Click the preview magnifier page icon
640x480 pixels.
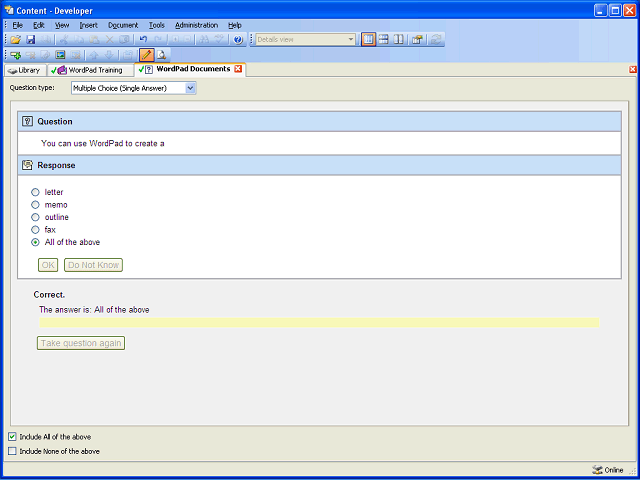point(162,55)
